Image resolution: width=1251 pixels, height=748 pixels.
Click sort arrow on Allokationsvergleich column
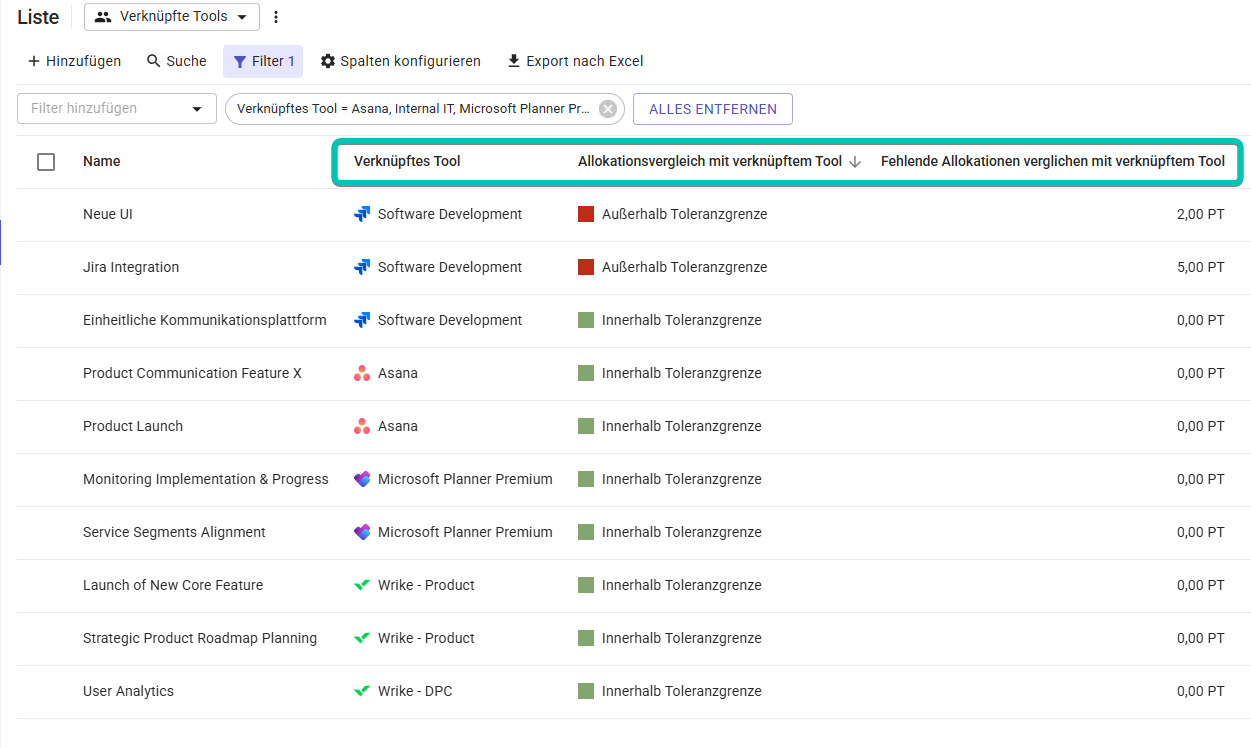tap(855, 162)
